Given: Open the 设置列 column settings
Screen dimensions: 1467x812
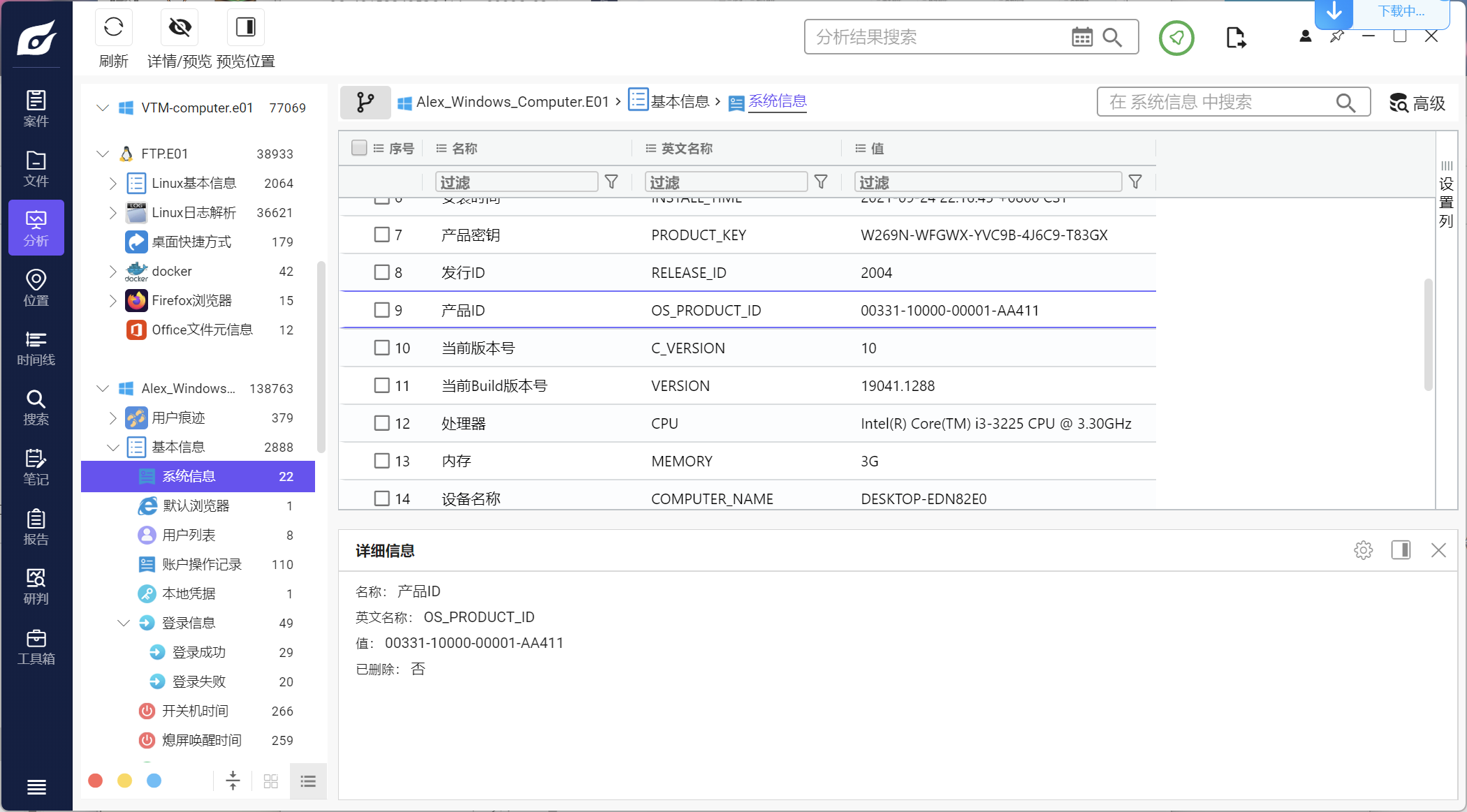Looking at the screenshot, I should (1446, 194).
